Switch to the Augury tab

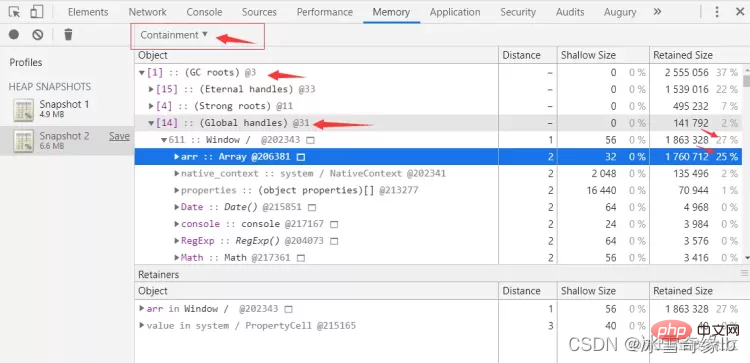pos(620,12)
